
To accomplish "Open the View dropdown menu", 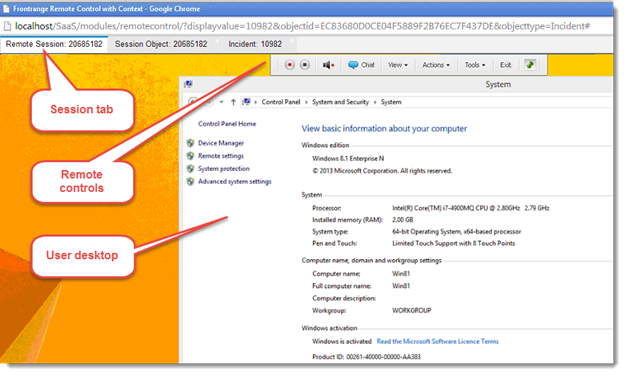I will tap(398, 65).
